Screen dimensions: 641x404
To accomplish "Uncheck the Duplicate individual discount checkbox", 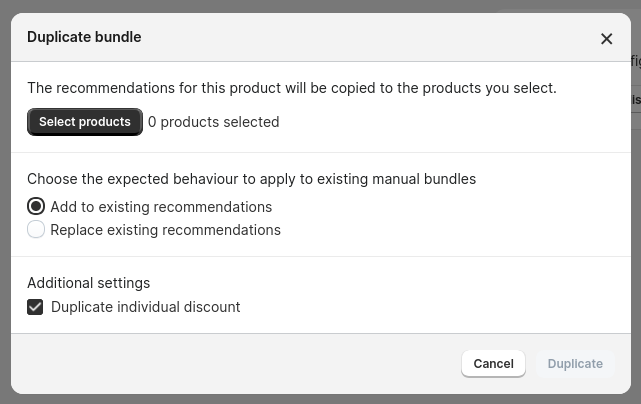I will (35, 307).
